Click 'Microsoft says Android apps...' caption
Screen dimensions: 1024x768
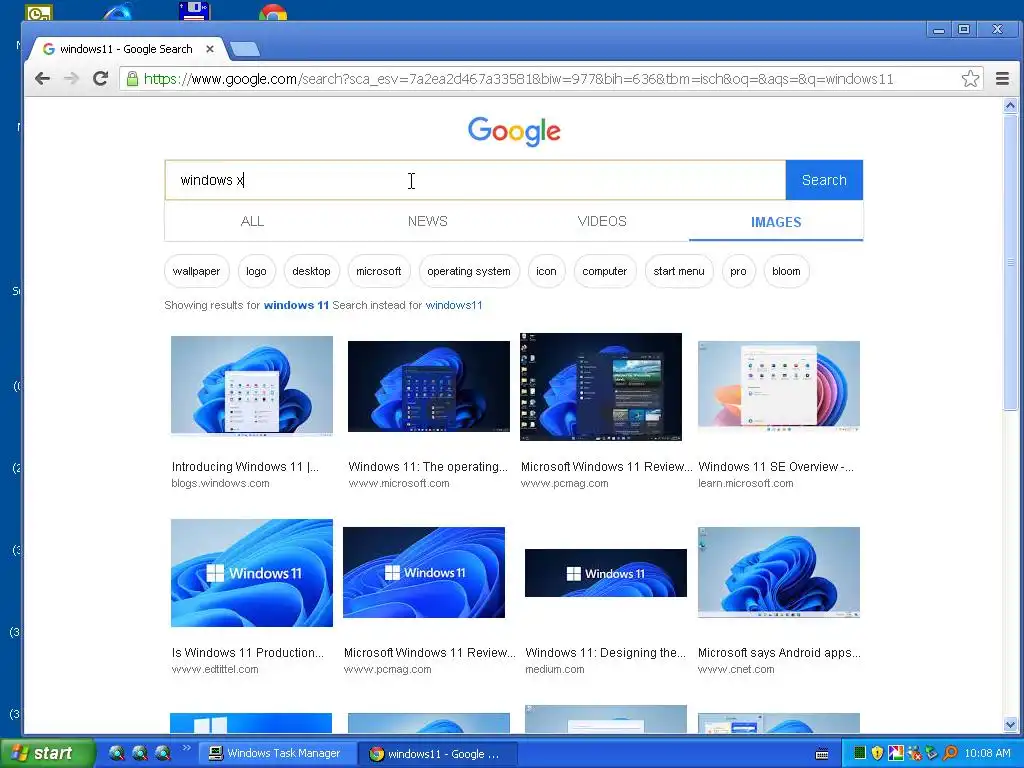coord(779,652)
